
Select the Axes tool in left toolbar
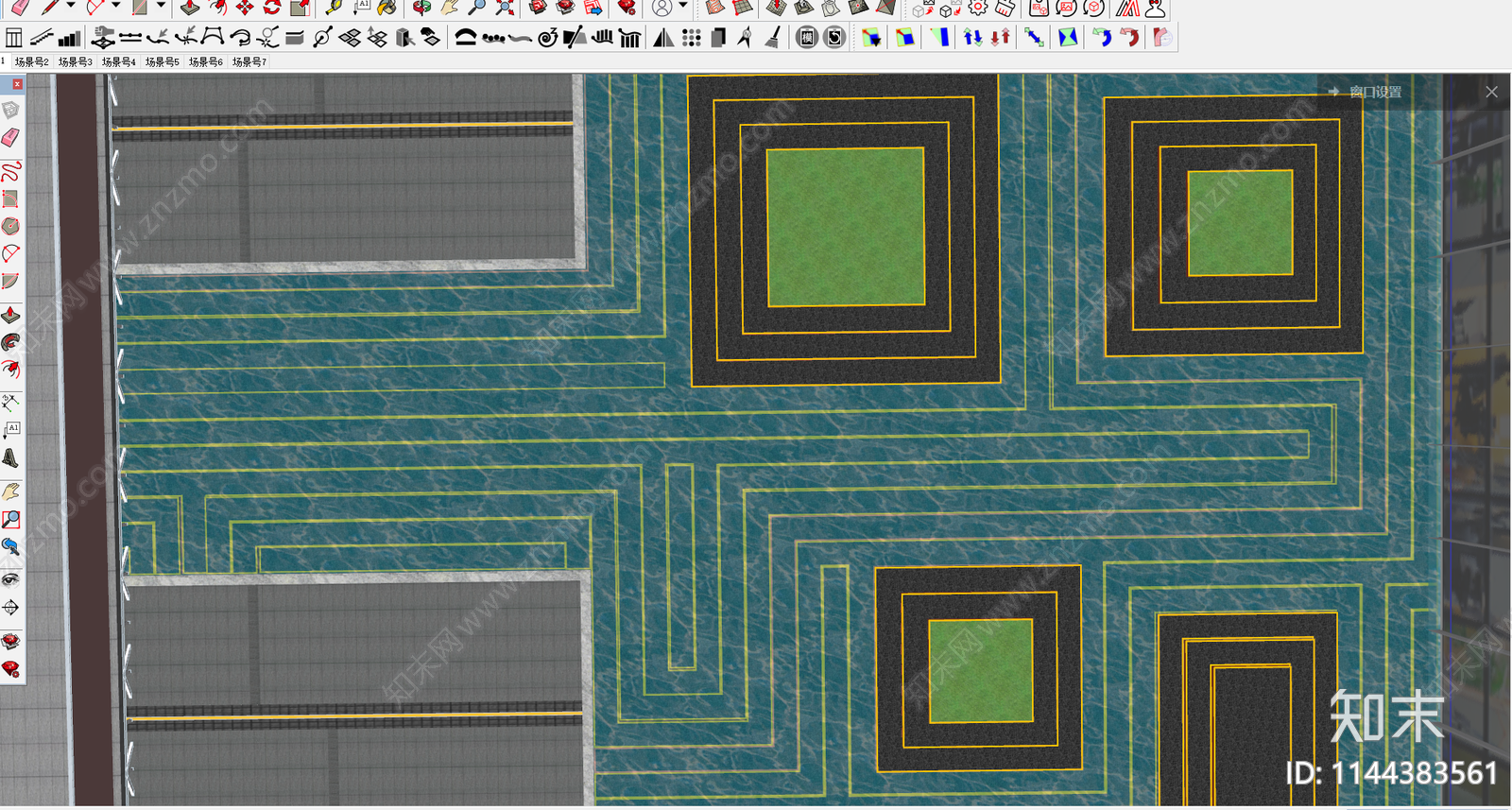click(x=10, y=404)
